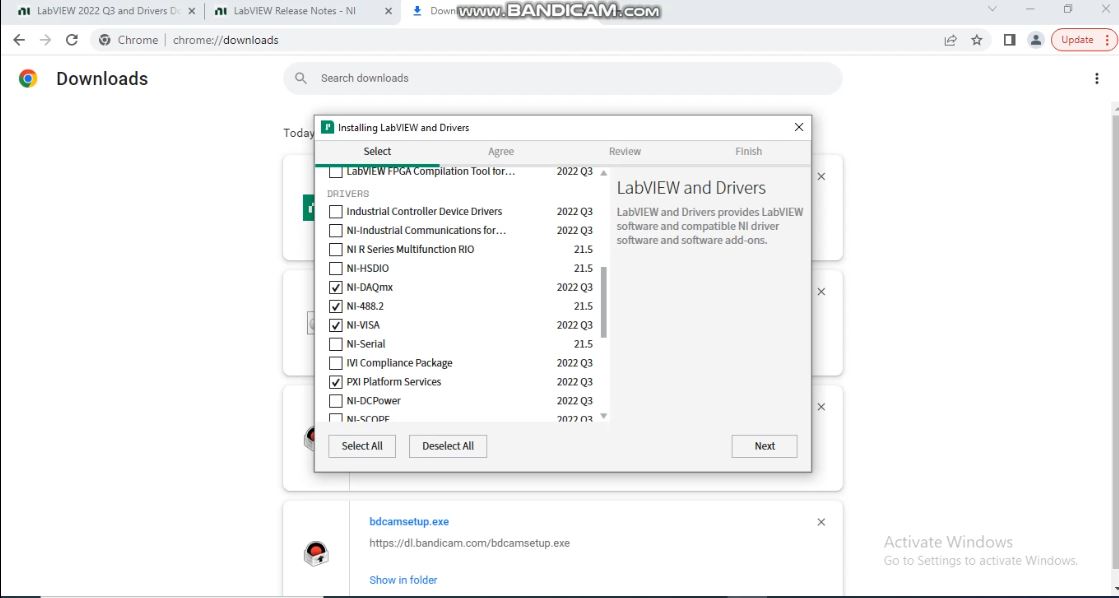The image size is (1119, 598).
Task: Open the Chrome profile avatar
Action: pos(1035,40)
